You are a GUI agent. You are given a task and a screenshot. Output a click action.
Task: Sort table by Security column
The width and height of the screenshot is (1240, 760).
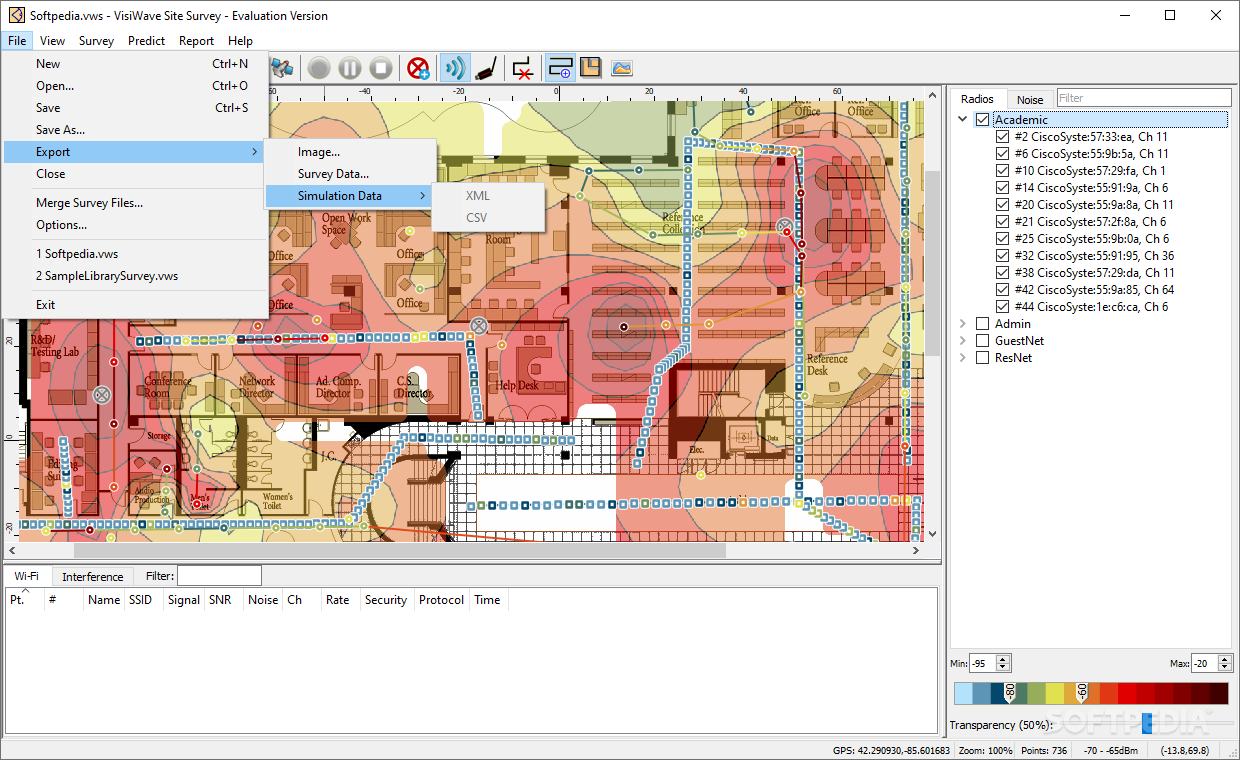[386, 600]
